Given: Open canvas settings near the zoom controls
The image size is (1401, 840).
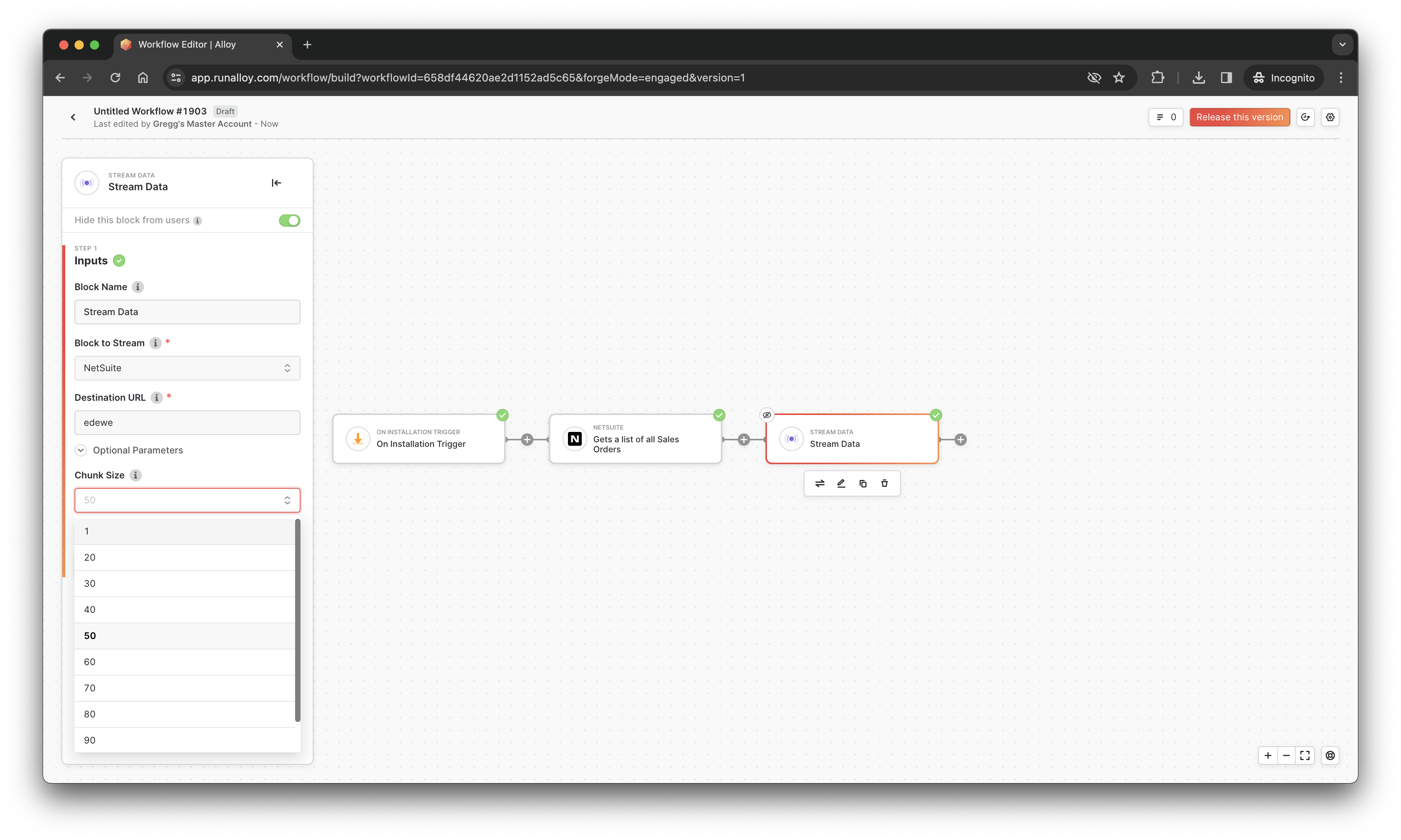Looking at the screenshot, I should tap(1330, 756).
